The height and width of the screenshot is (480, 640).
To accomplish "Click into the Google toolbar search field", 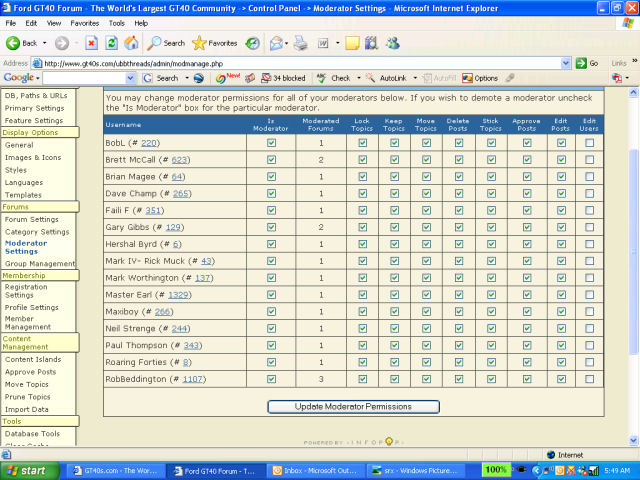I will click(x=84, y=78).
